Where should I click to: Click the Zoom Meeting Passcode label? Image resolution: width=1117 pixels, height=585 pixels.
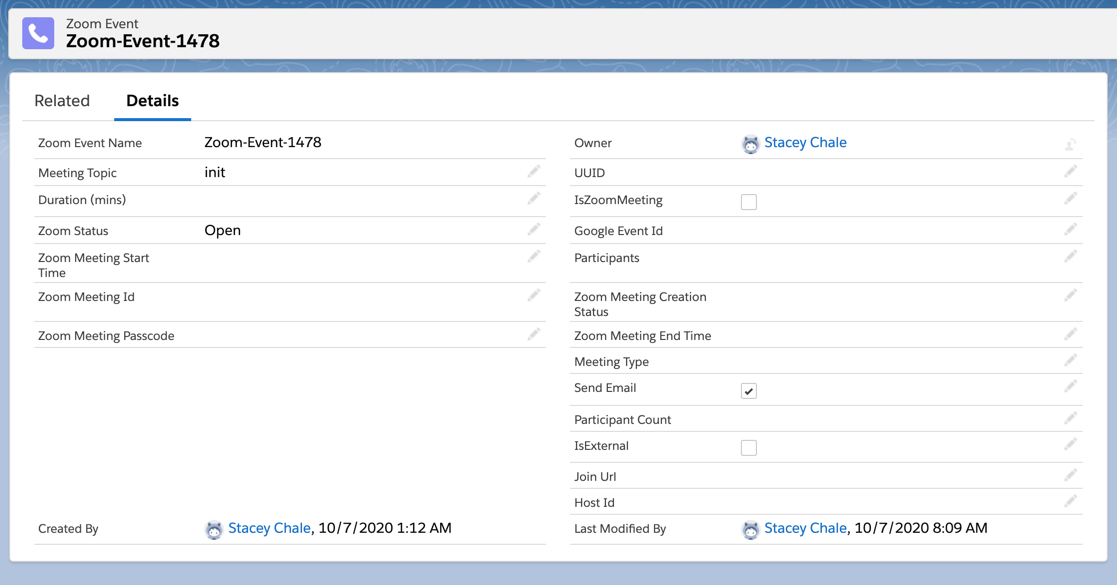(106, 336)
